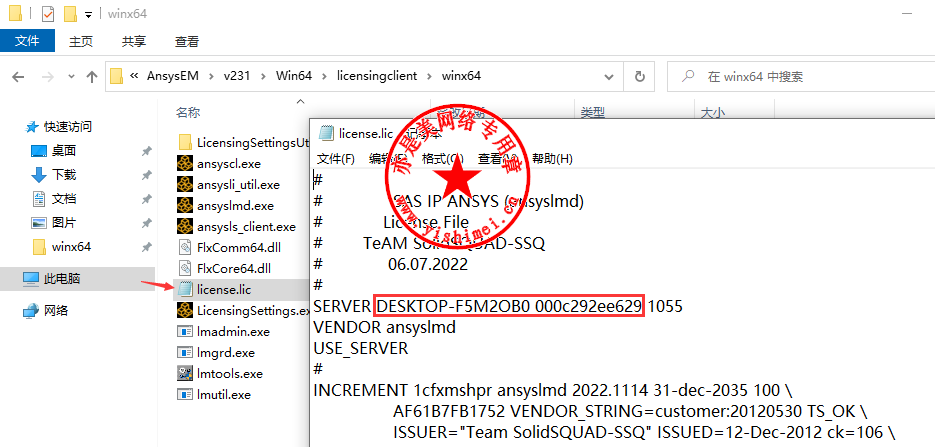Select the FlxCore64.dll file

(225, 269)
